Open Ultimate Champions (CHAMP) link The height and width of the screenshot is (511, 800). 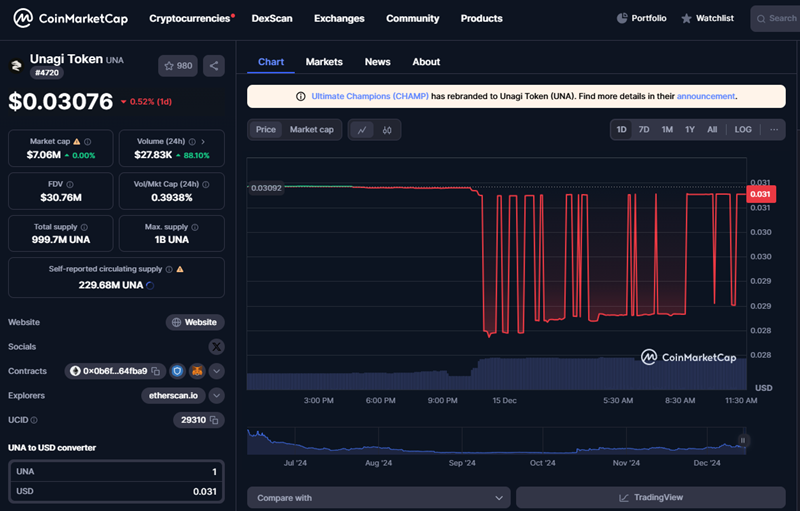pyautogui.click(x=370, y=96)
